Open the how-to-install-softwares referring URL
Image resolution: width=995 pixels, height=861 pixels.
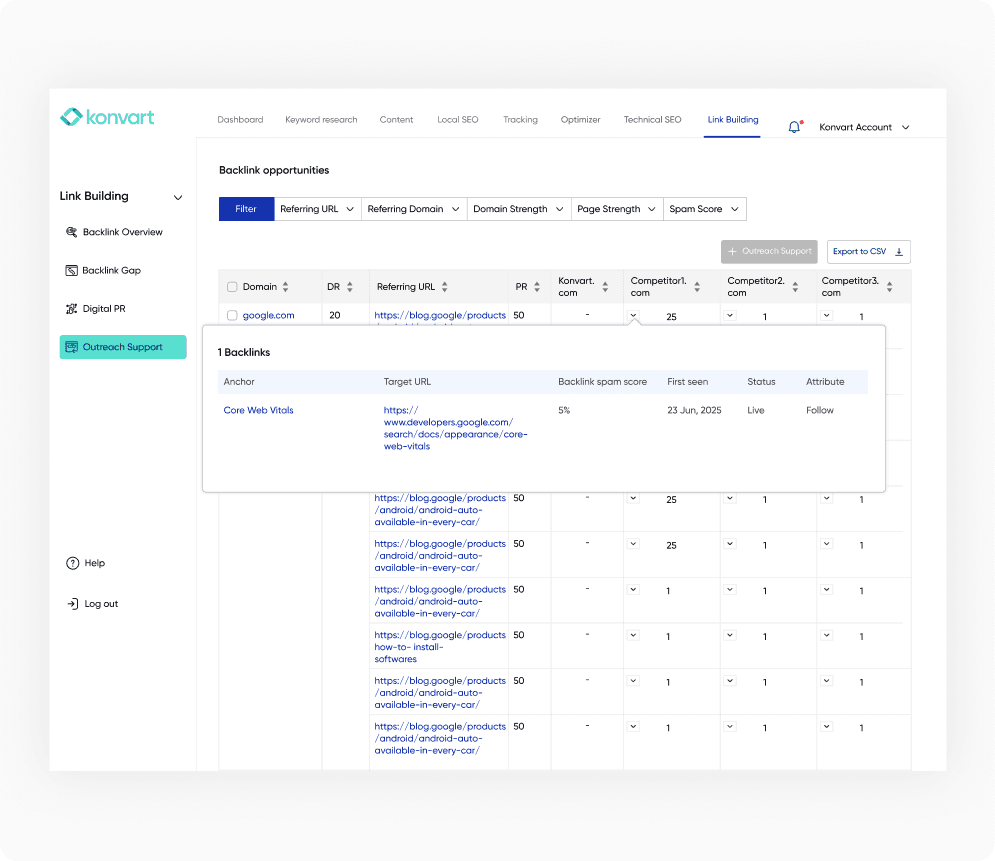tap(440, 647)
